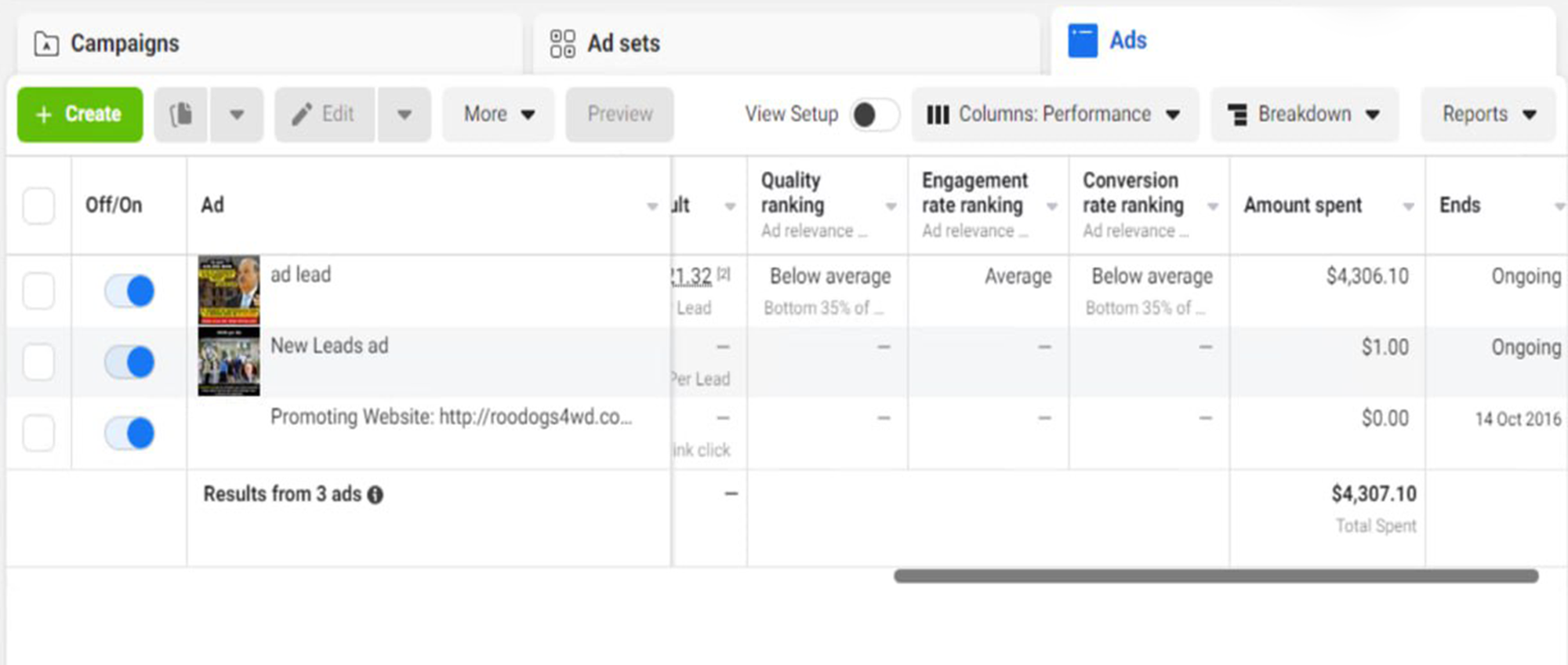Toggle the View Setup switch
The height and width of the screenshot is (665, 1568).
click(874, 114)
